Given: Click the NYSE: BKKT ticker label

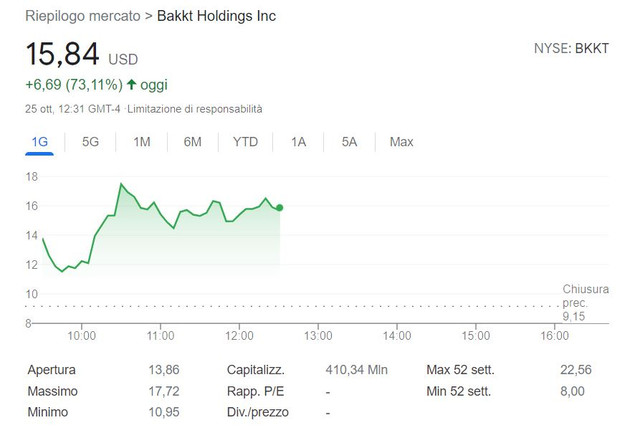Looking at the screenshot, I should 571,49.
